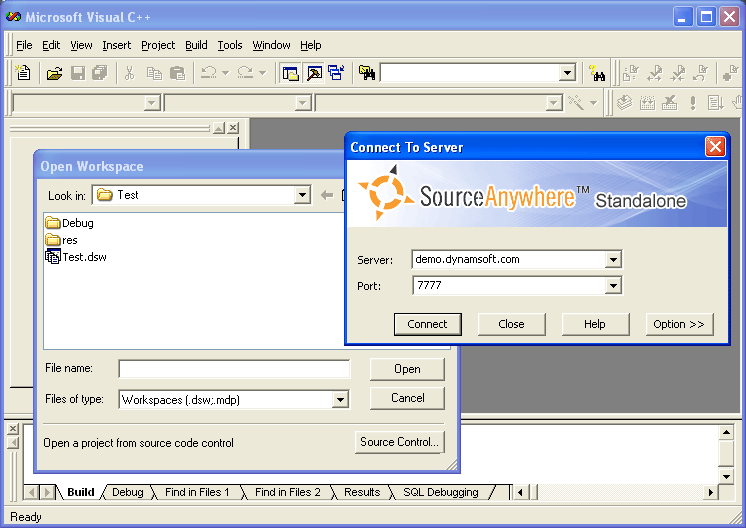The height and width of the screenshot is (528, 746).
Task: Click the File name input field
Action: (x=234, y=369)
